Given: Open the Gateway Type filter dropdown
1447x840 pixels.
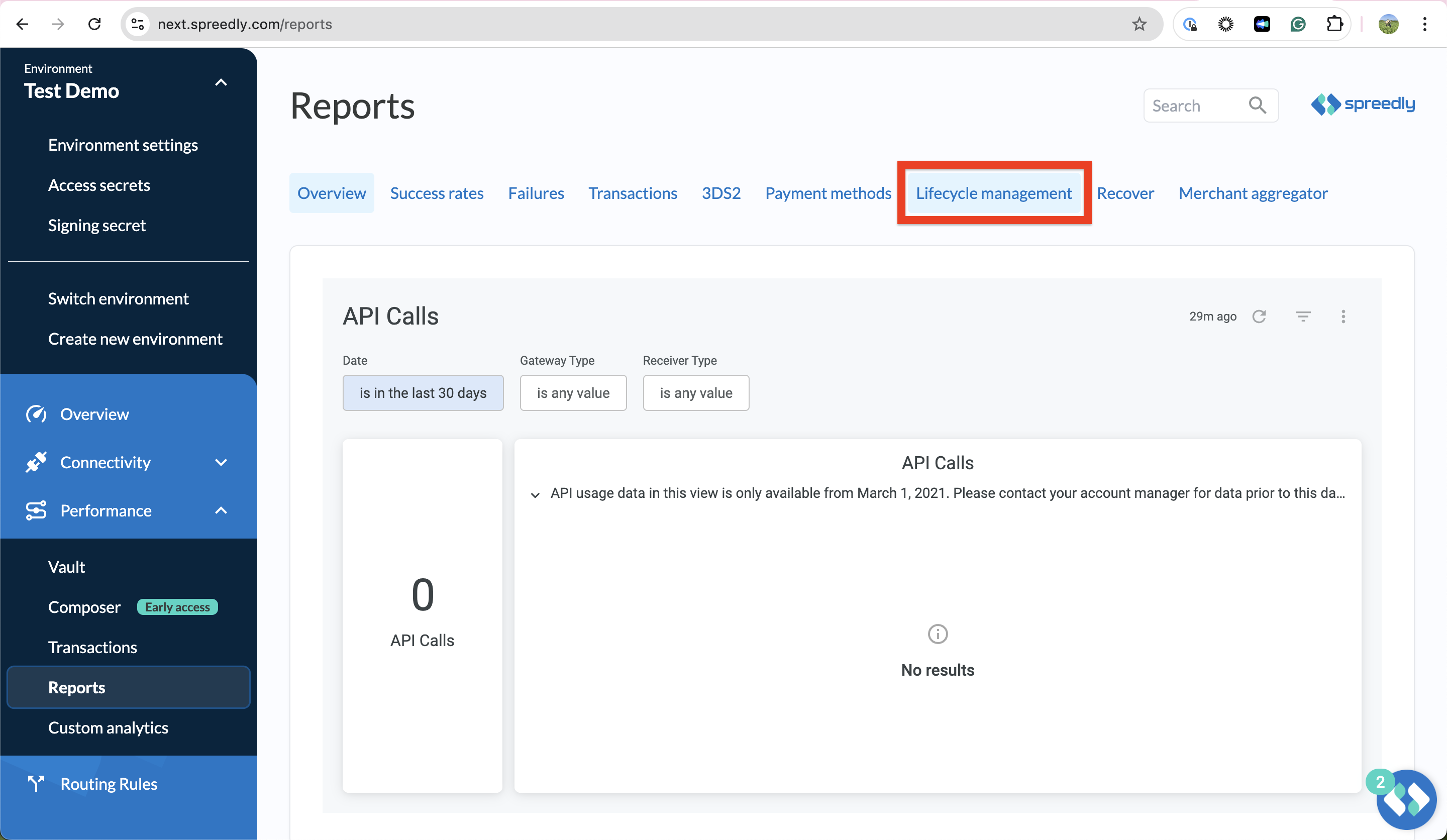Looking at the screenshot, I should pos(573,393).
